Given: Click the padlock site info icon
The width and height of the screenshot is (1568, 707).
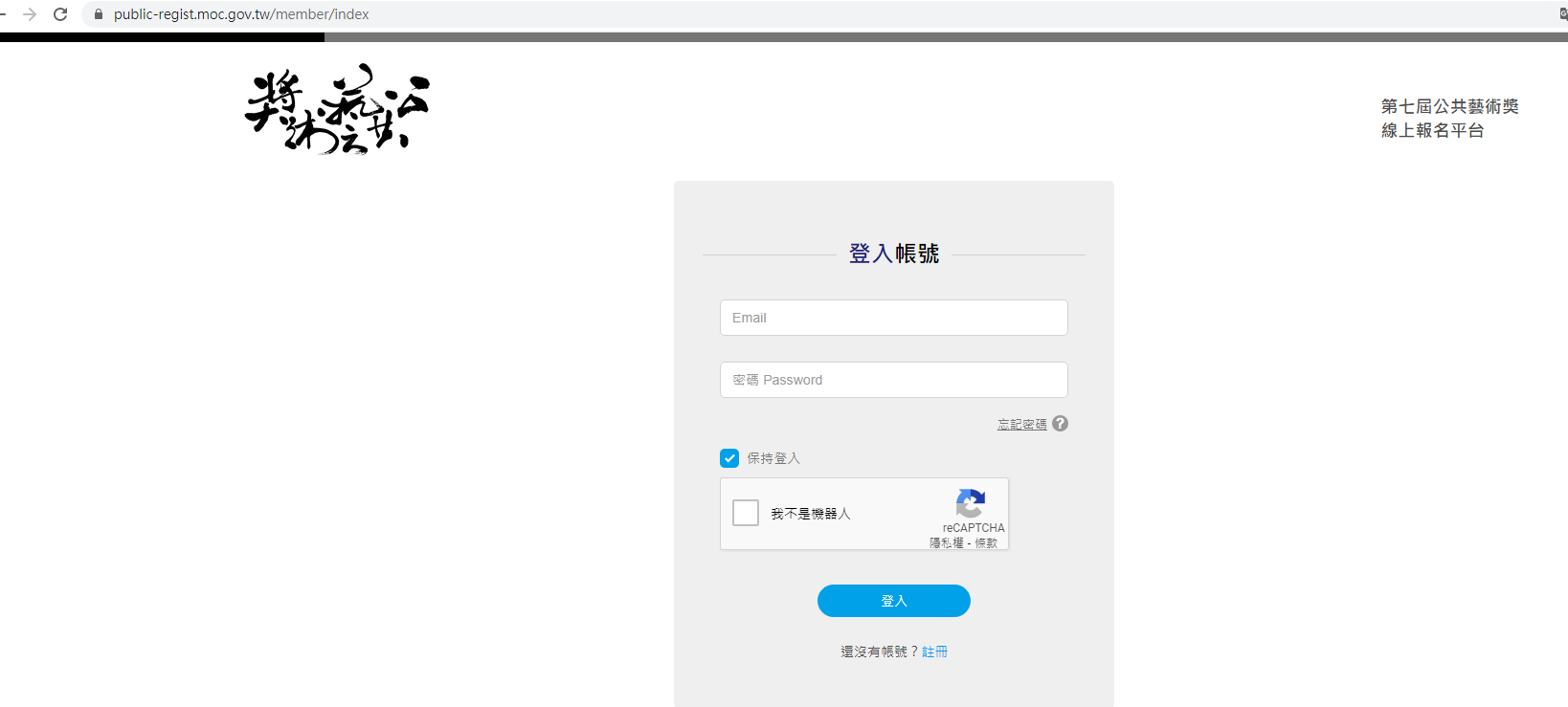Looking at the screenshot, I should [98, 14].
